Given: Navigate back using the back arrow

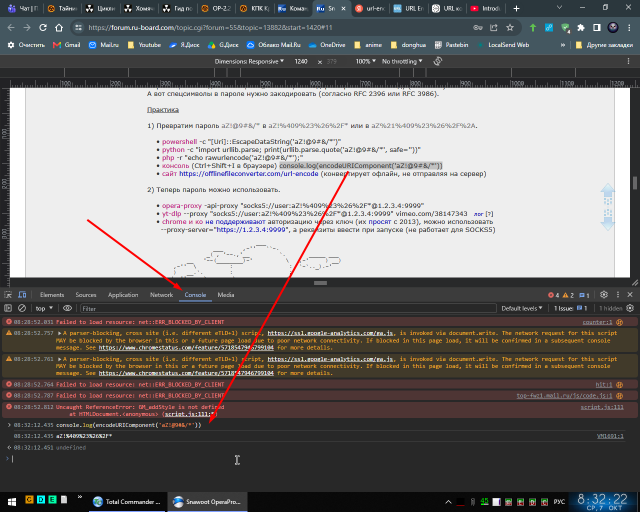Looking at the screenshot, I should 11,28.
